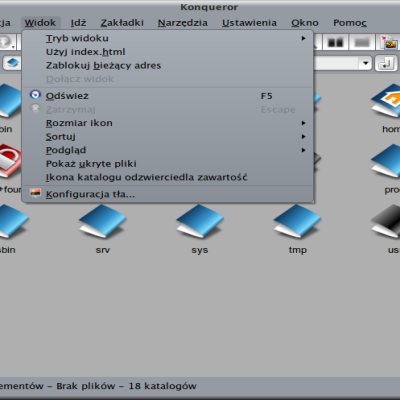Open Konfiguracja tła background settings
This screenshot has width=400, height=400.
[168, 194]
